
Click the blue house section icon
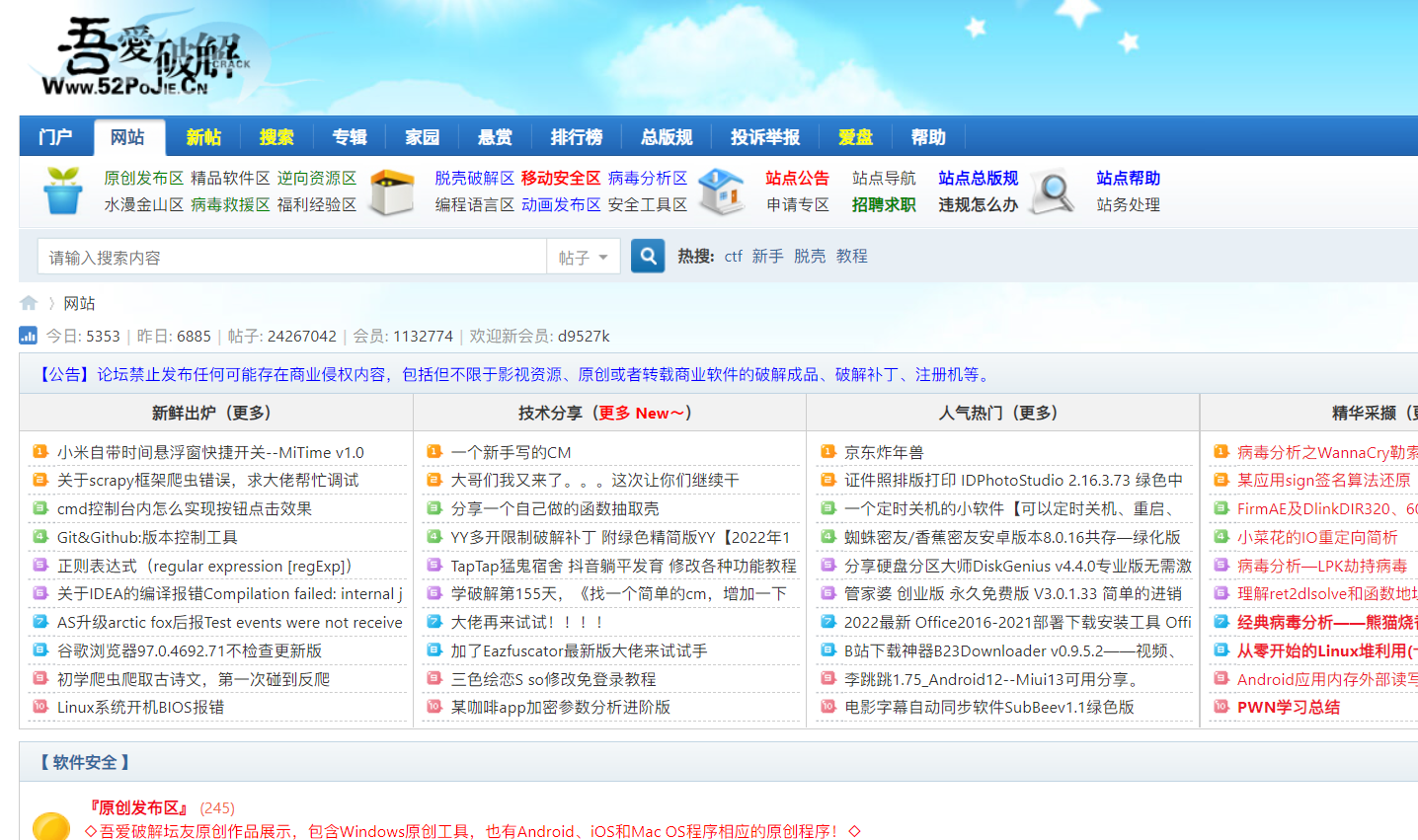722,191
